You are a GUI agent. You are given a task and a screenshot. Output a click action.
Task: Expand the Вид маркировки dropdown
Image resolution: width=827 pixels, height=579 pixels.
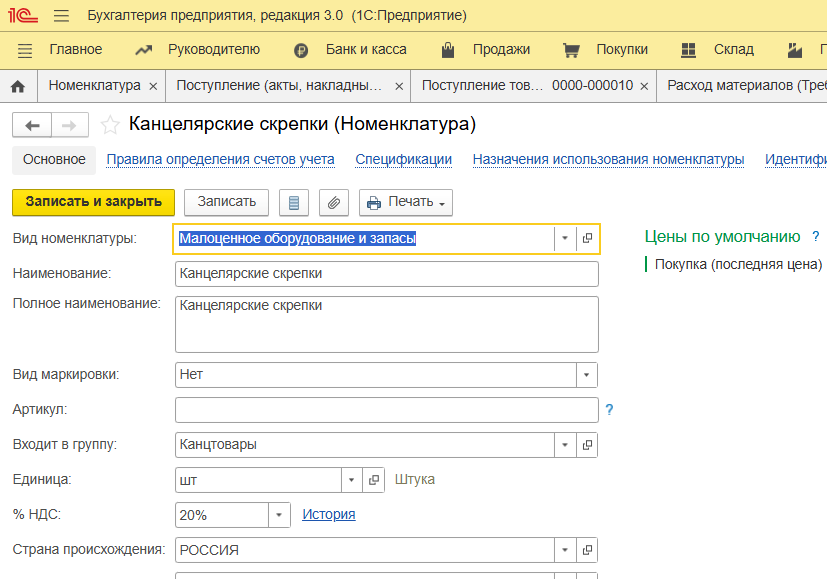point(586,375)
